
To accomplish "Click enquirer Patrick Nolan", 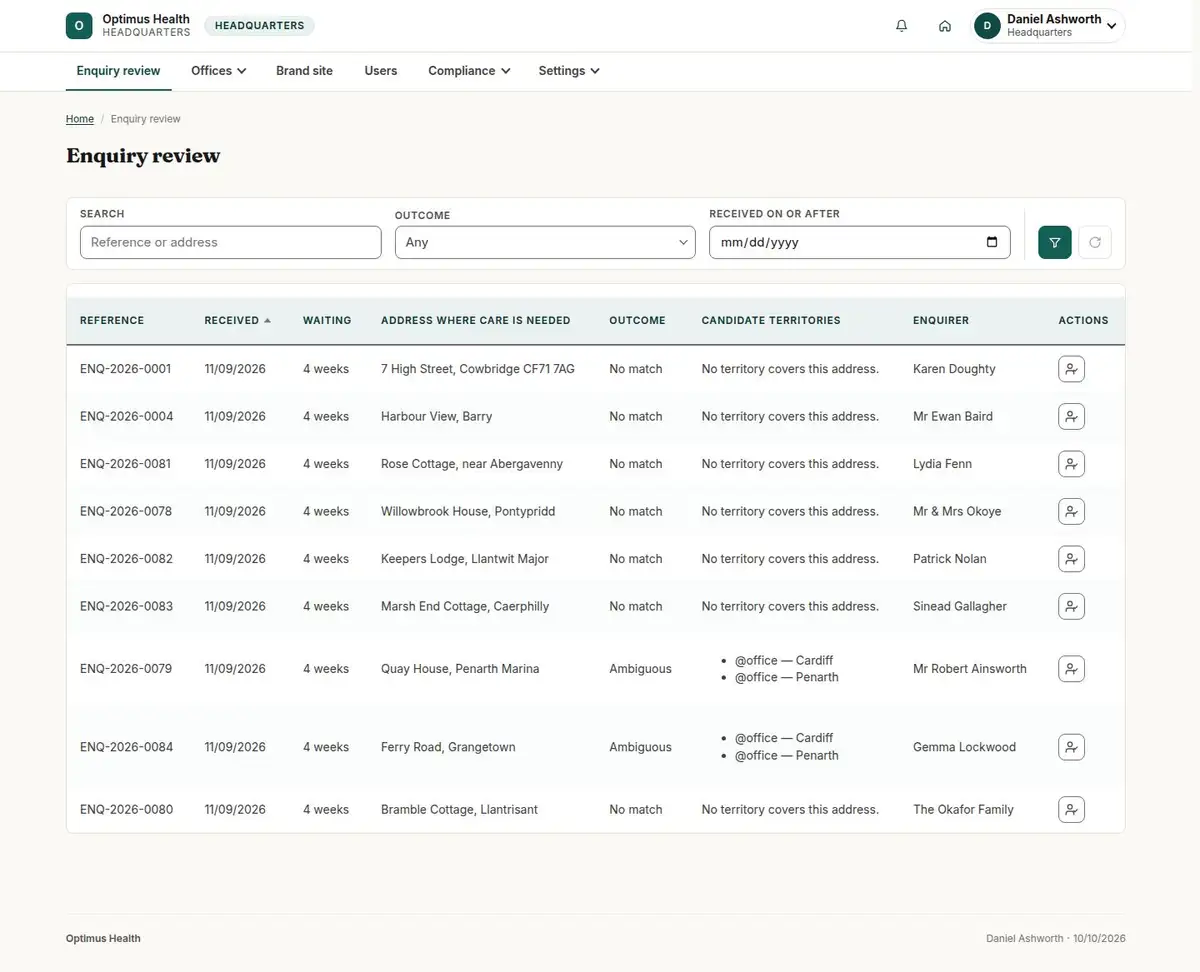I will pos(950,559).
